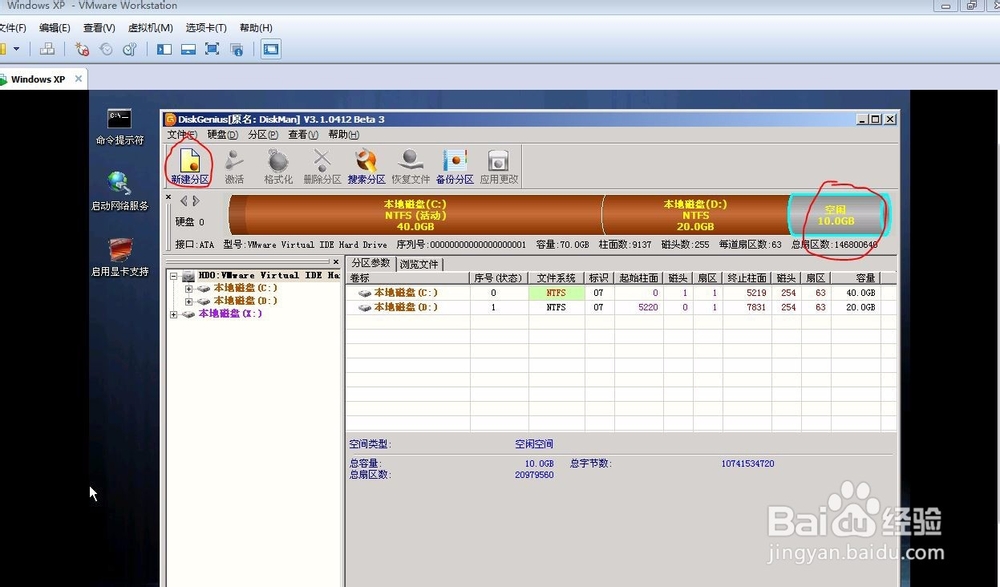Open VMware 虚拟机(M) menu
The height and width of the screenshot is (587, 1000).
(x=150, y=28)
